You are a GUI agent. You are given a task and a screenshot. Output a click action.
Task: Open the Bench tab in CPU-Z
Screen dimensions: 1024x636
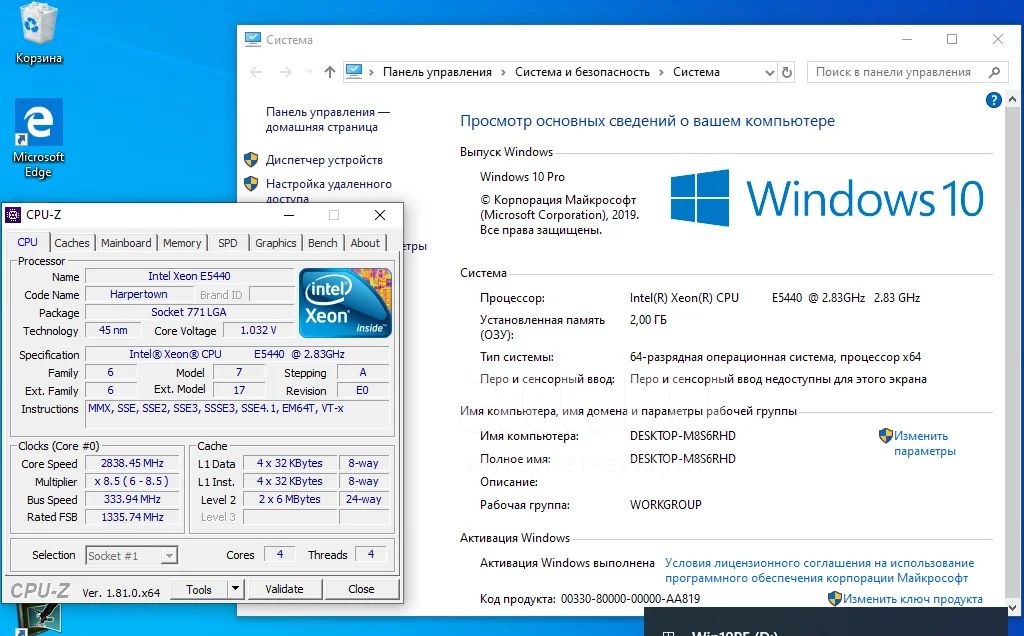[x=323, y=243]
